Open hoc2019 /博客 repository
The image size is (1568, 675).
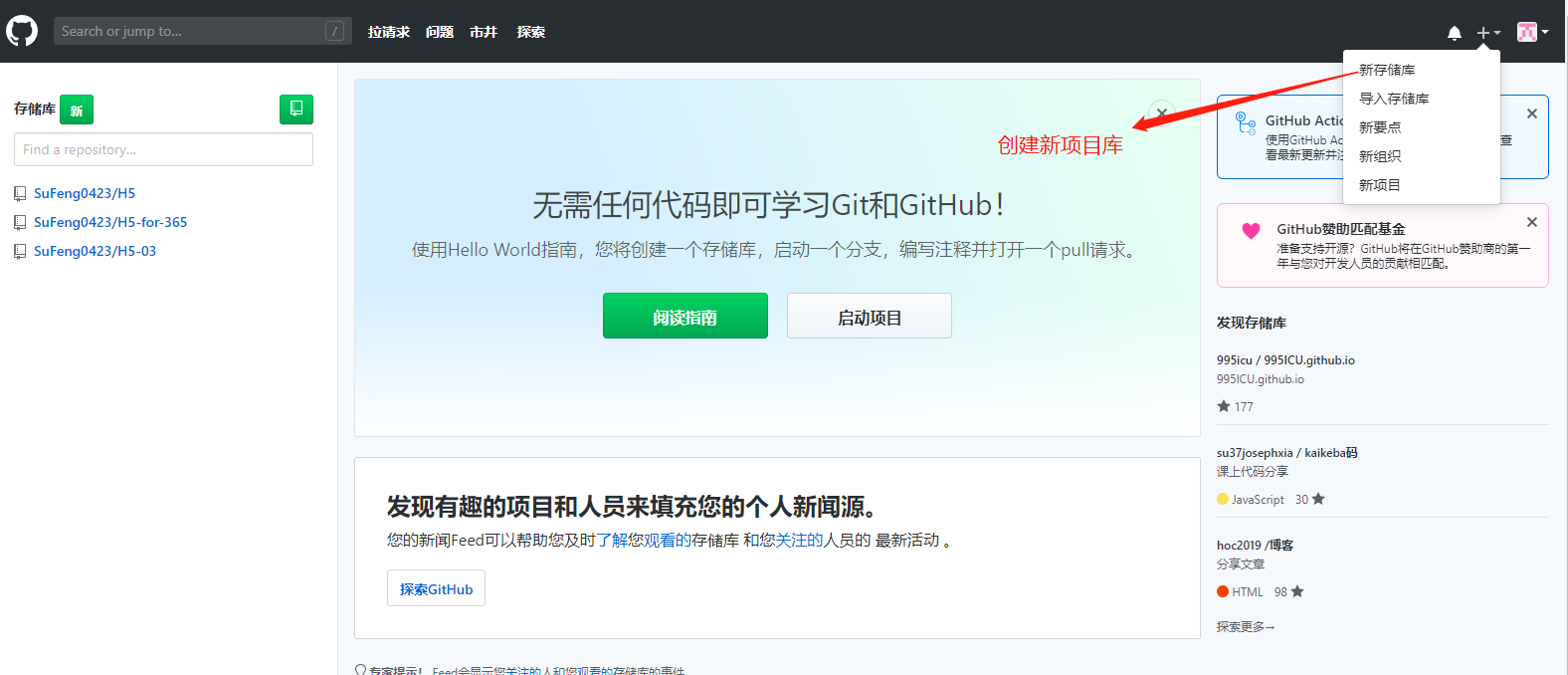[1255, 546]
